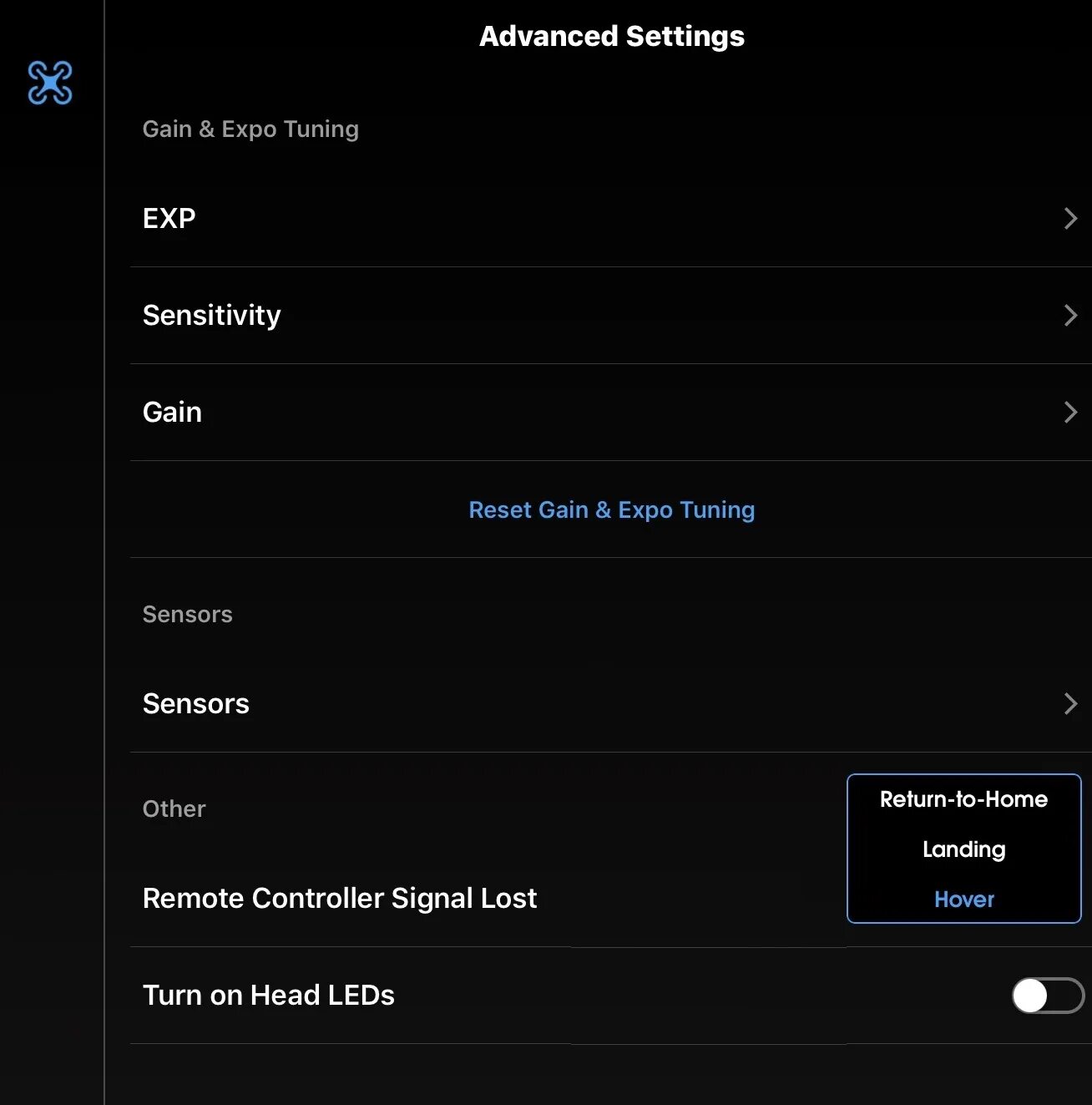Open the EXP settings entry

(x=610, y=219)
